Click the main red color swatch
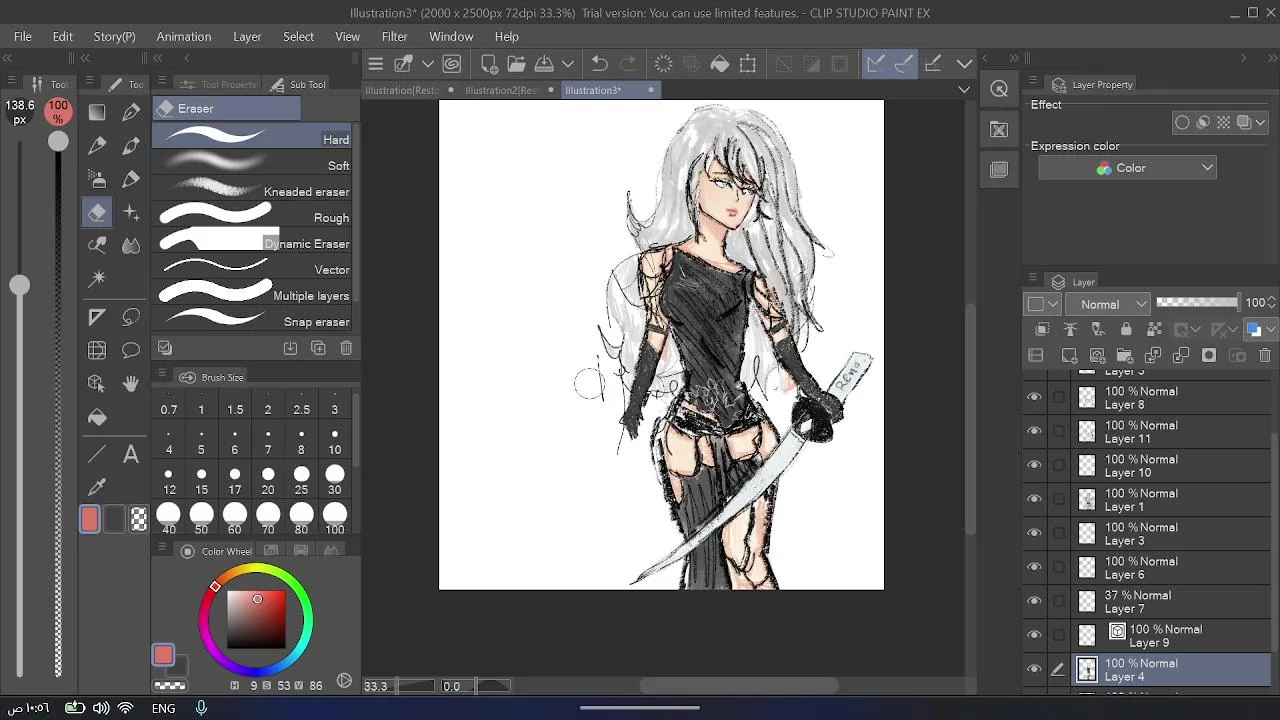Image resolution: width=1280 pixels, height=720 pixels. coord(90,519)
